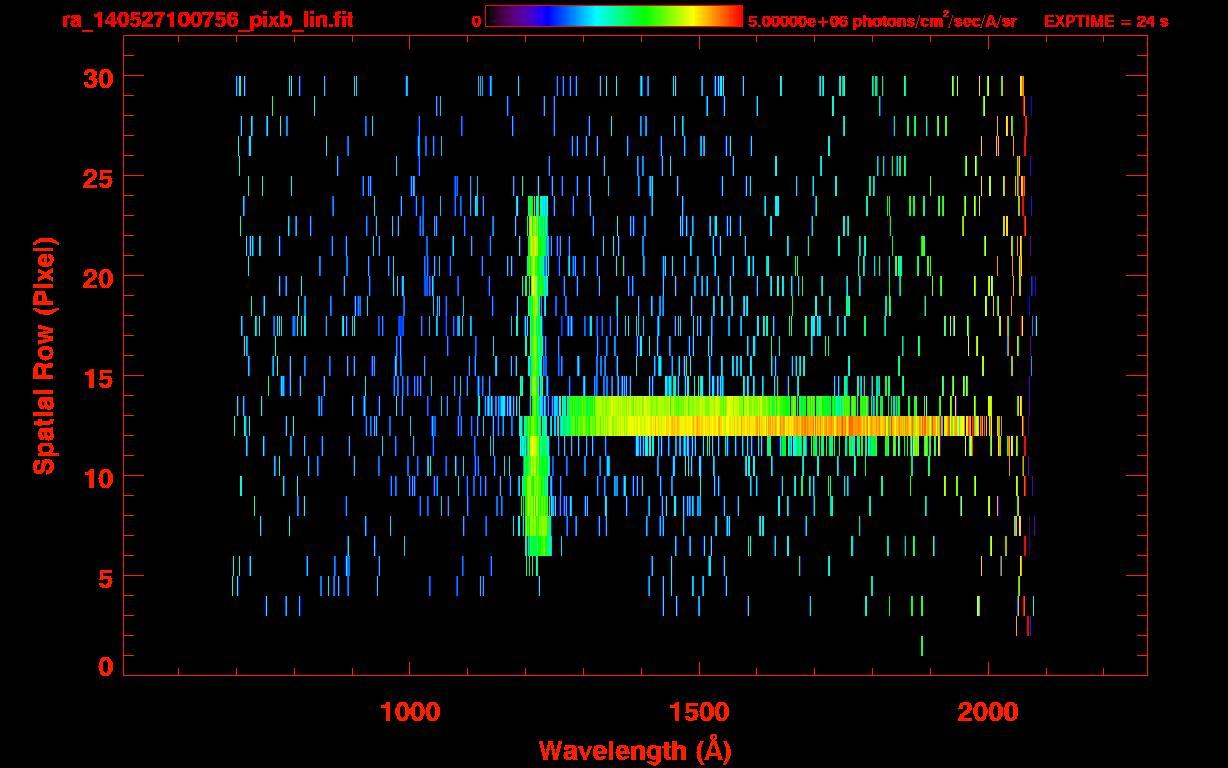Click the rainbow color scale bar
The image size is (1228, 768).
click(614, 17)
